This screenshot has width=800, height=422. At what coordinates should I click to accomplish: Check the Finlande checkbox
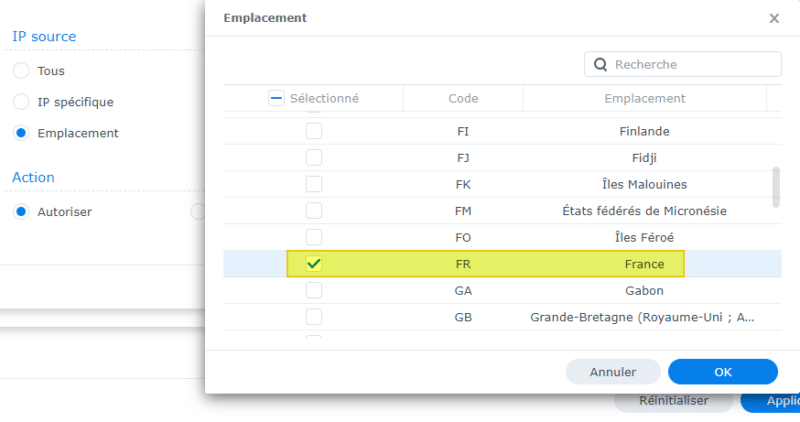pos(314,131)
